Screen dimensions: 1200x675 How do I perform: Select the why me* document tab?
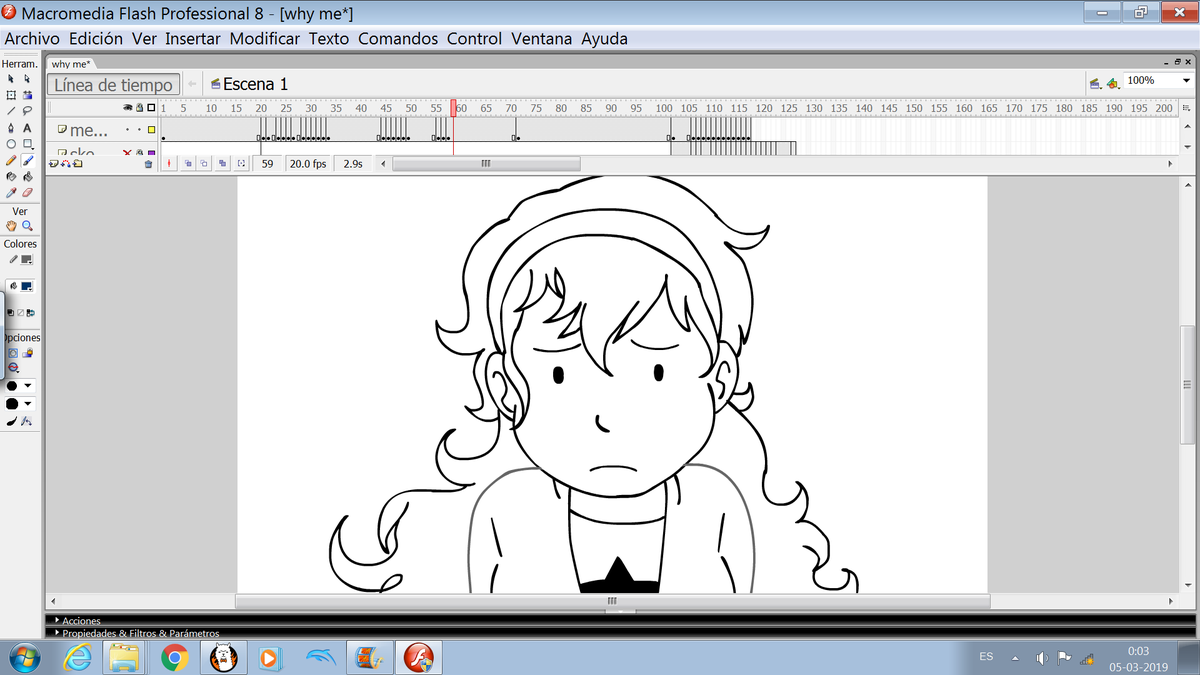click(70, 64)
